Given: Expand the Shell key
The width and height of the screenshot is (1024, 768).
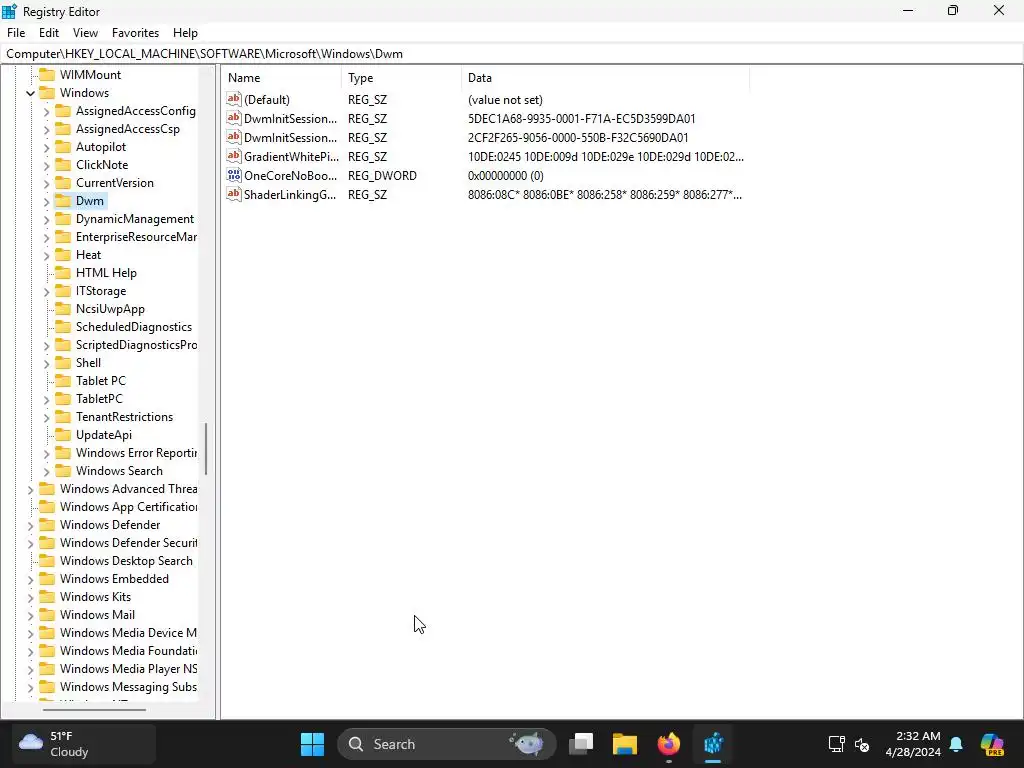Looking at the screenshot, I should pos(46,364).
